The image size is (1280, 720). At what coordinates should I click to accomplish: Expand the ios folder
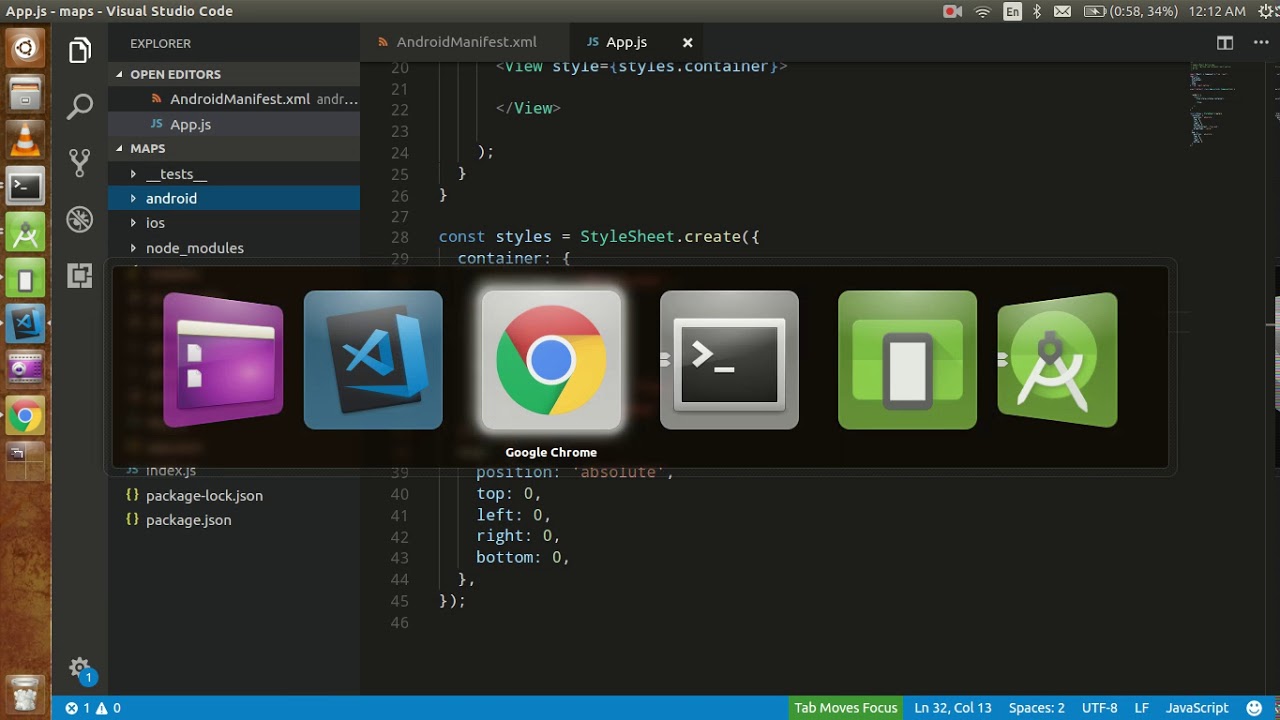(234, 223)
